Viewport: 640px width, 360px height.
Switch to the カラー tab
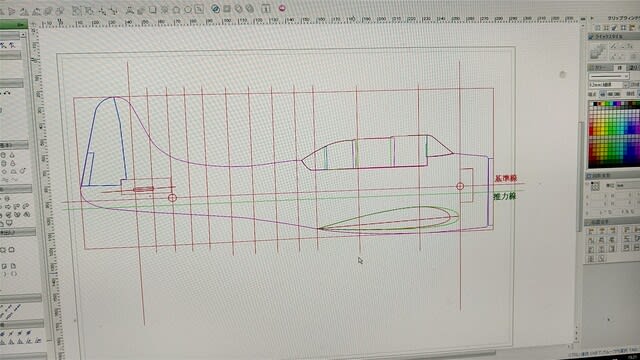coord(601,68)
